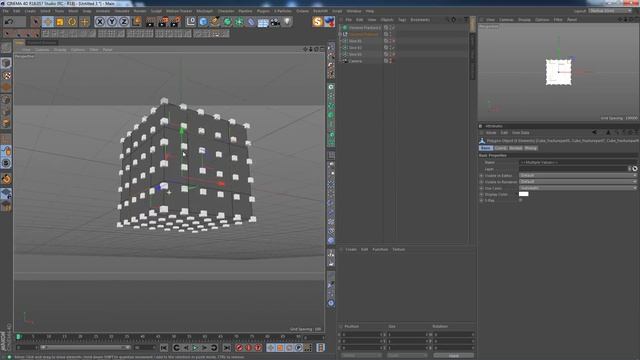Open Object Manager Bookmarks menu
Screen dimensions: 640x360
[x=420, y=20]
